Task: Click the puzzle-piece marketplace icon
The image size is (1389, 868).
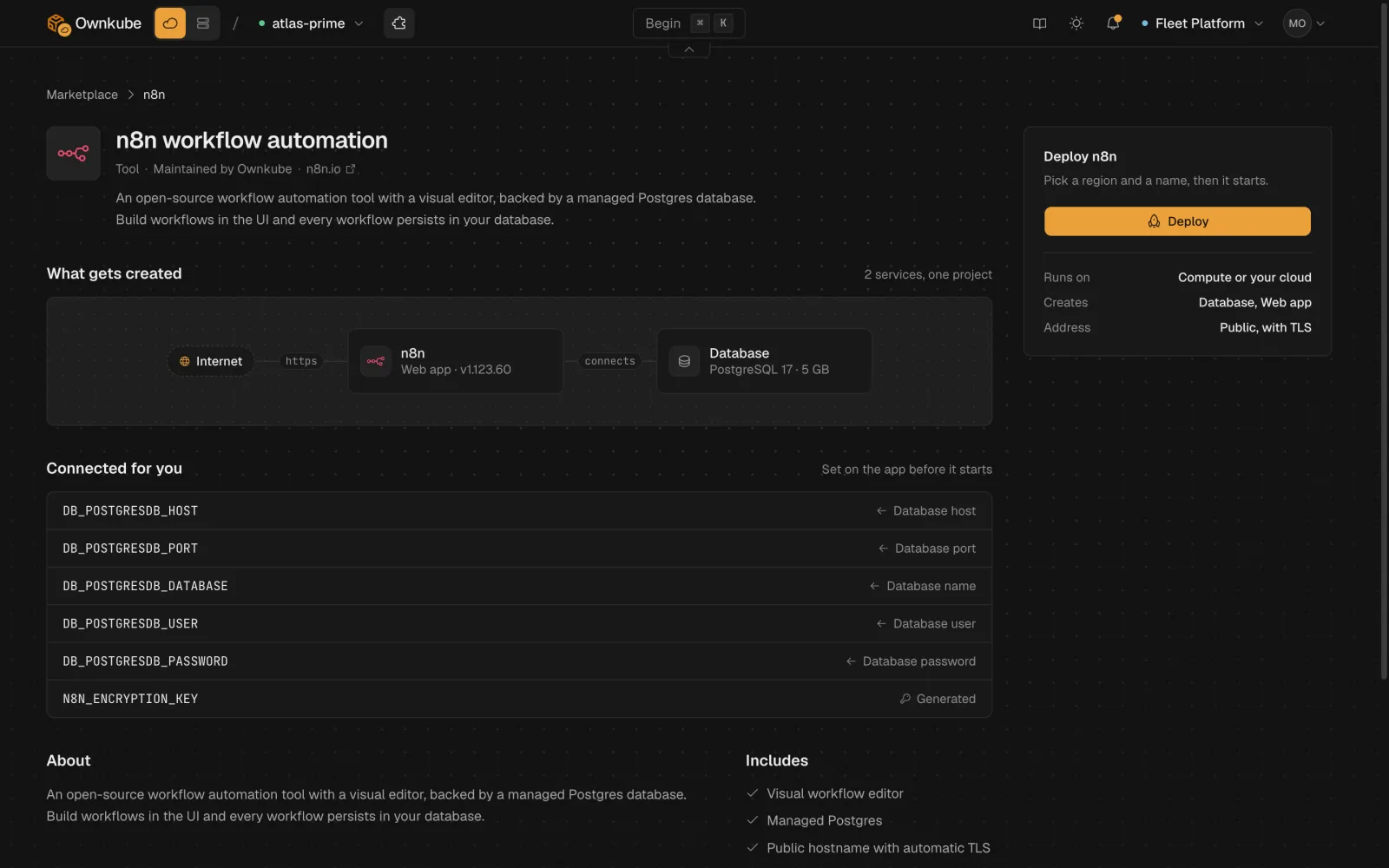Action: point(399,23)
